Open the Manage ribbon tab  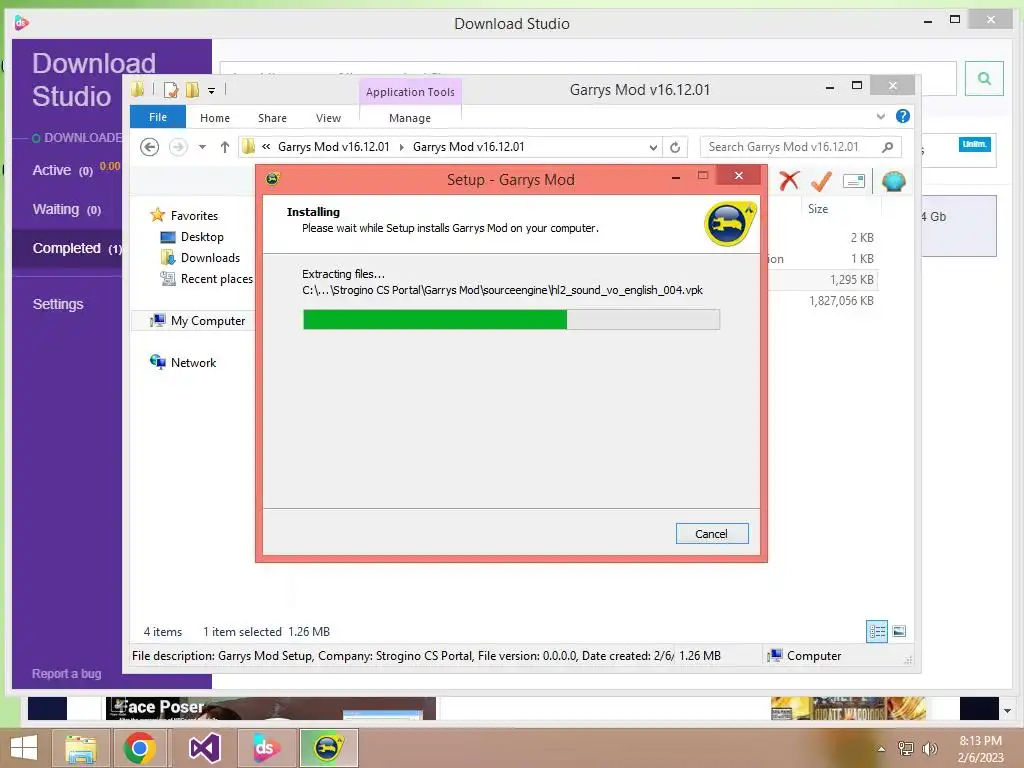[x=410, y=118]
